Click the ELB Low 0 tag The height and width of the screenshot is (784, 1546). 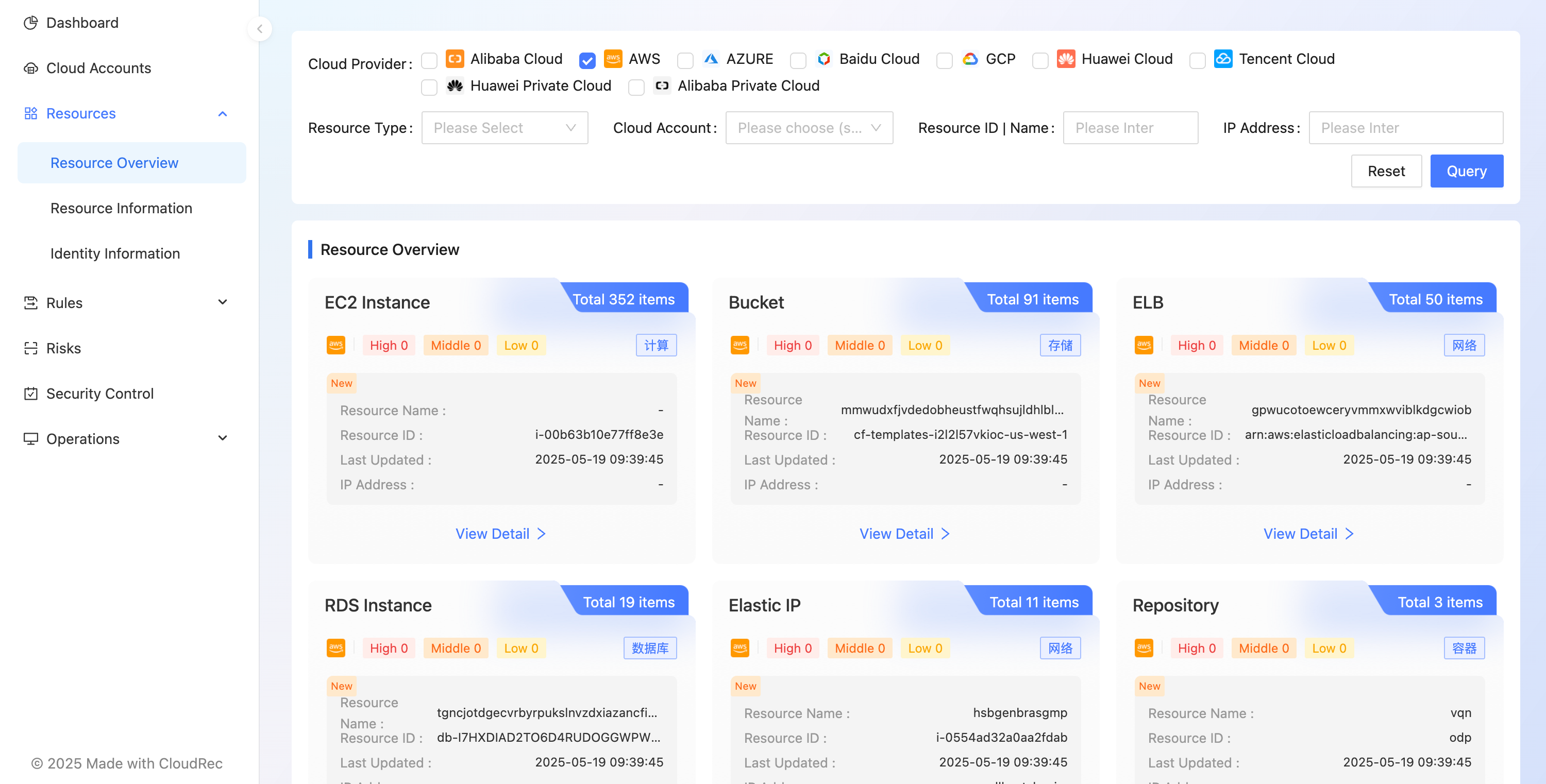1329,345
